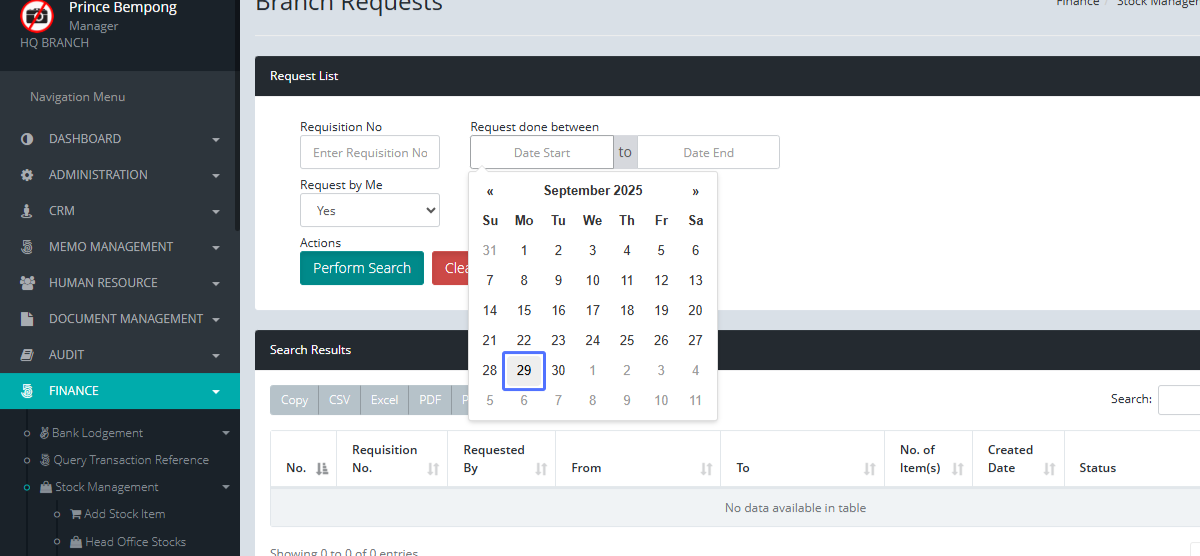Click the Add Stock Item cart icon

click(x=76, y=514)
